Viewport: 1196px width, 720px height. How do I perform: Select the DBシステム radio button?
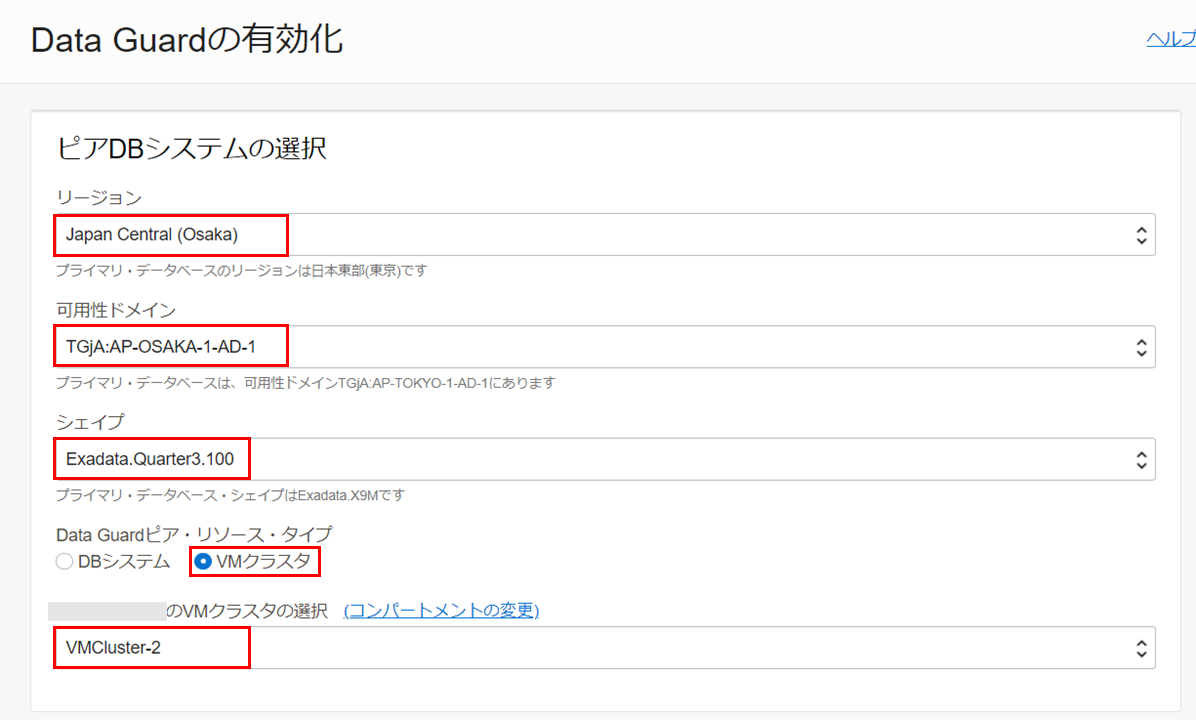65,562
